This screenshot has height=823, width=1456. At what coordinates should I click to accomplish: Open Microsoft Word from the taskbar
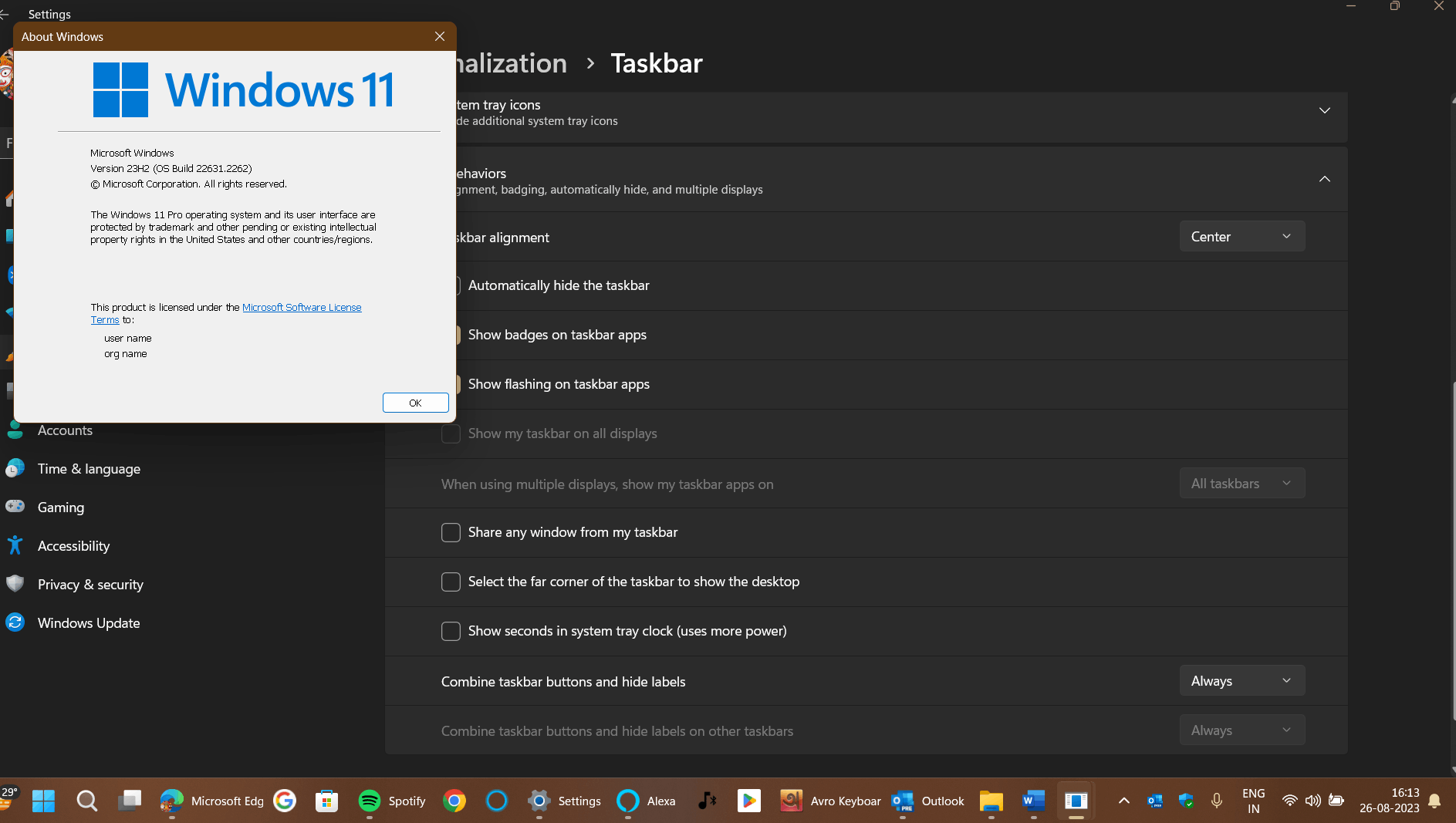1034,801
